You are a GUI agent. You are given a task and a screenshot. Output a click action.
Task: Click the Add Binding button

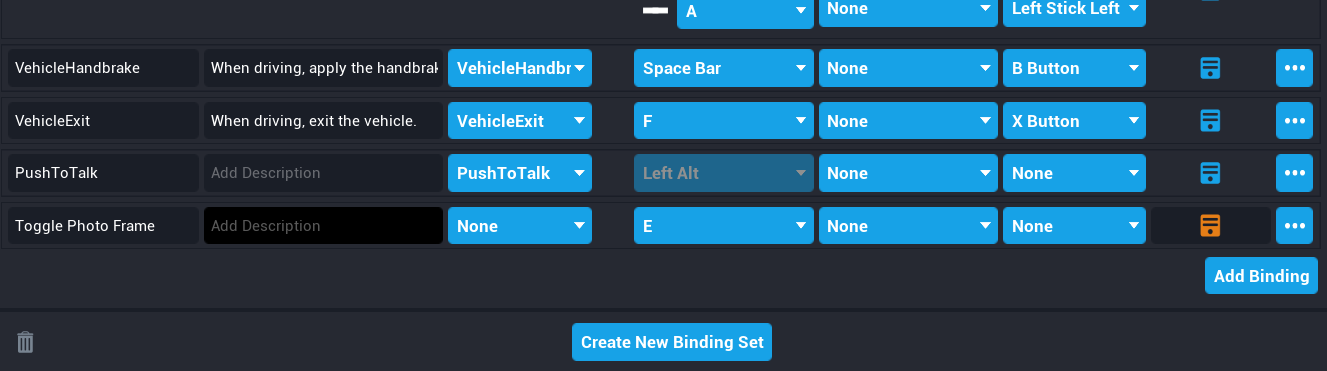click(1261, 276)
